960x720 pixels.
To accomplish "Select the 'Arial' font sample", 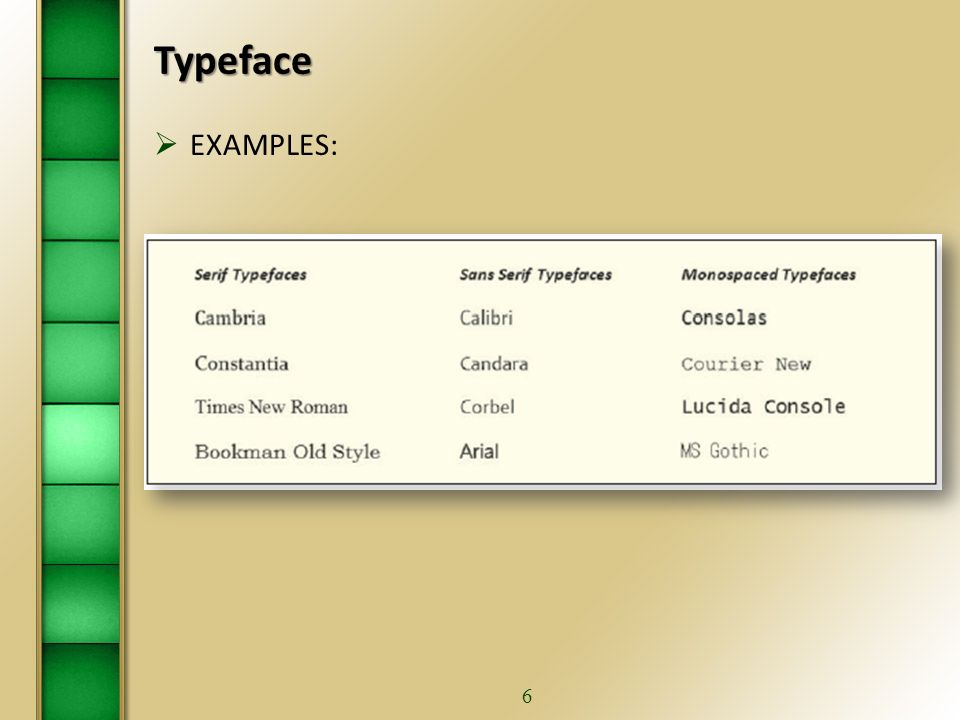I will point(479,452).
